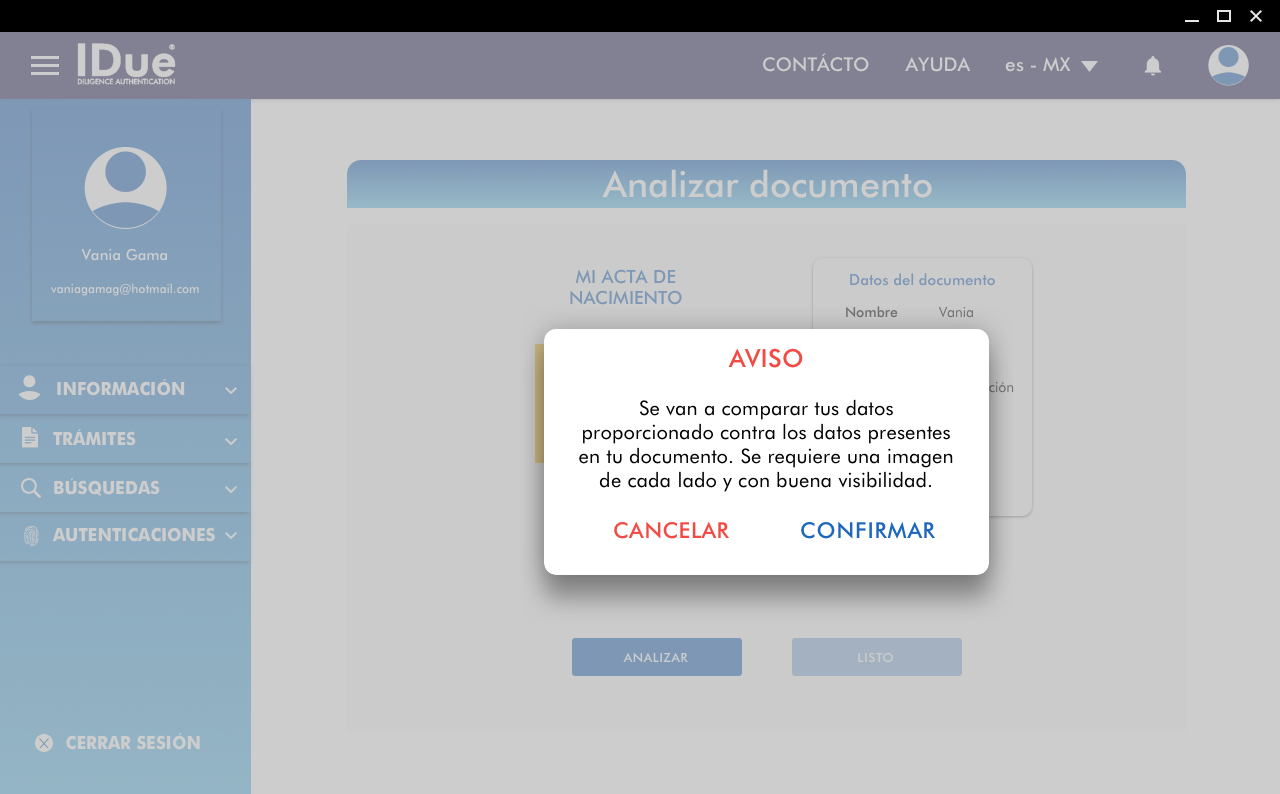Click the Analizar button
1280x794 pixels.
[x=656, y=657]
